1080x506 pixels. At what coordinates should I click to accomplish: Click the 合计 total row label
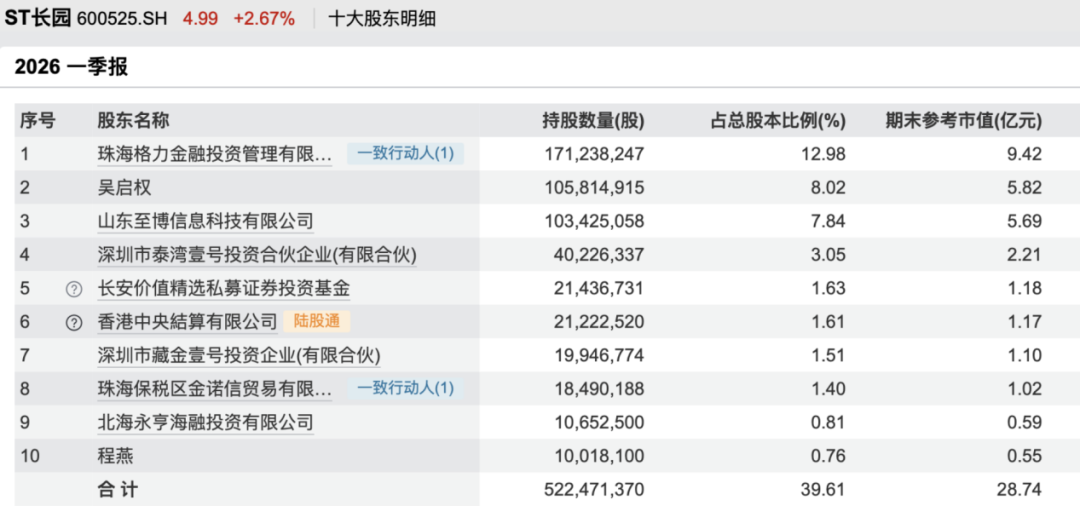[x=117, y=489]
